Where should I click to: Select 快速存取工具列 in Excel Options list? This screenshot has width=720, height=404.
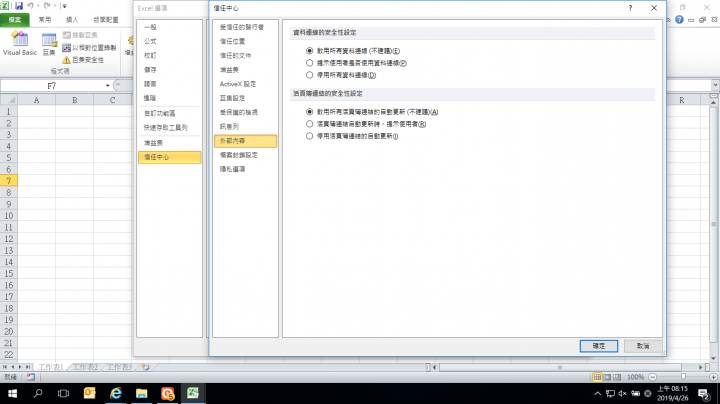(169, 128)
